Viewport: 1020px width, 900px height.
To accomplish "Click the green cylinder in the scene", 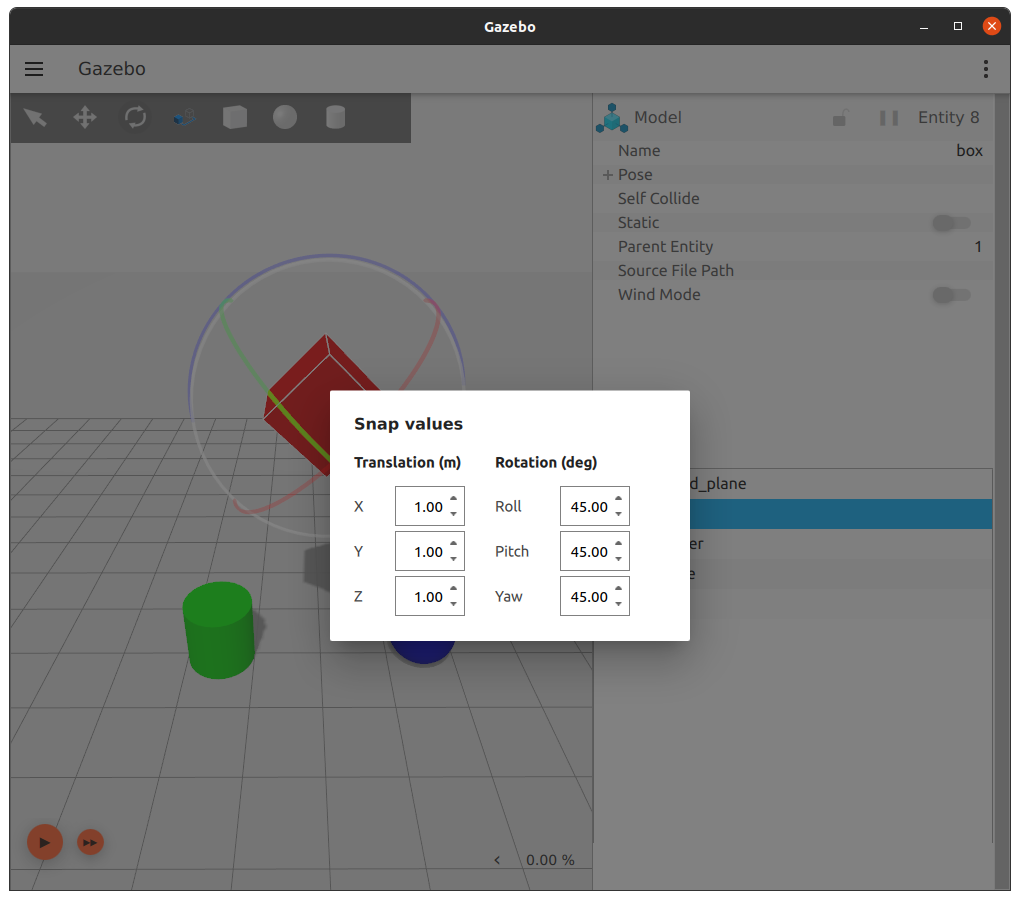I will [219, 630].
